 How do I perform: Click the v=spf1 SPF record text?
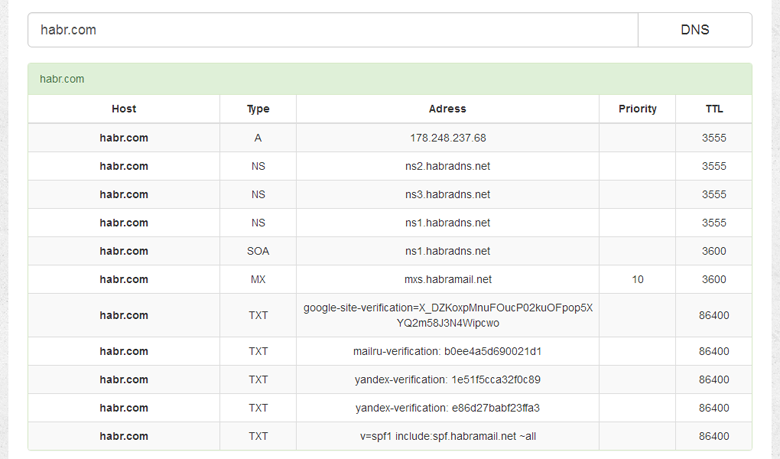(x=447, y=436)
